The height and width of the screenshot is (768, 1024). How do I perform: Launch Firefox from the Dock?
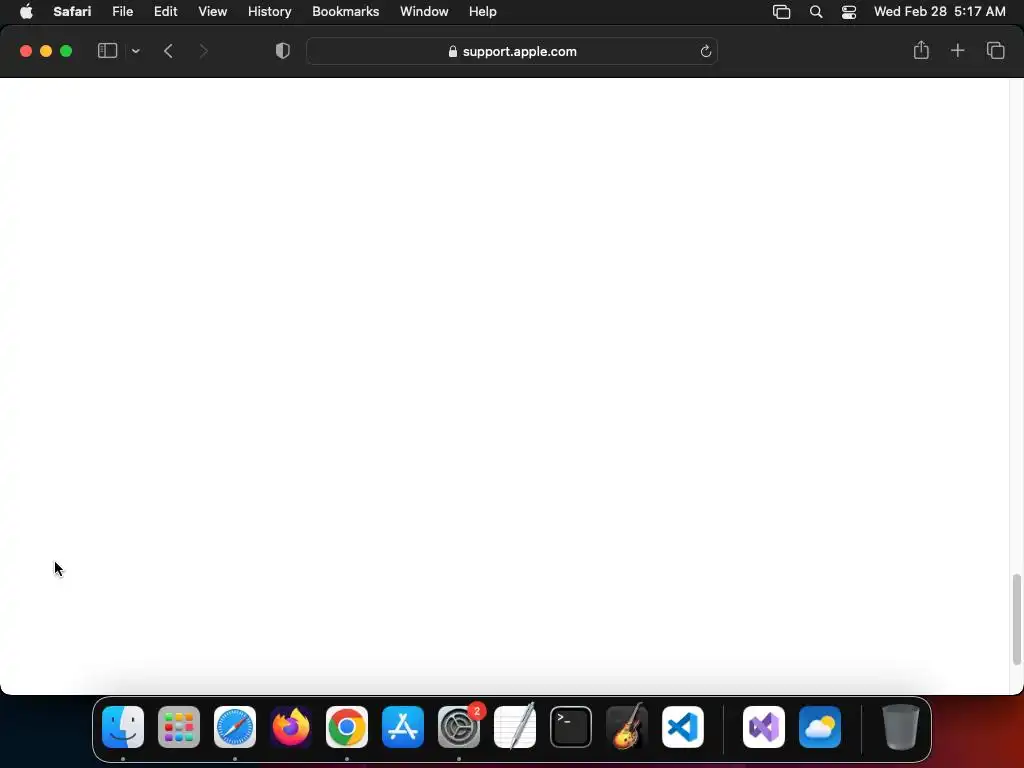[x=291, y=727]
